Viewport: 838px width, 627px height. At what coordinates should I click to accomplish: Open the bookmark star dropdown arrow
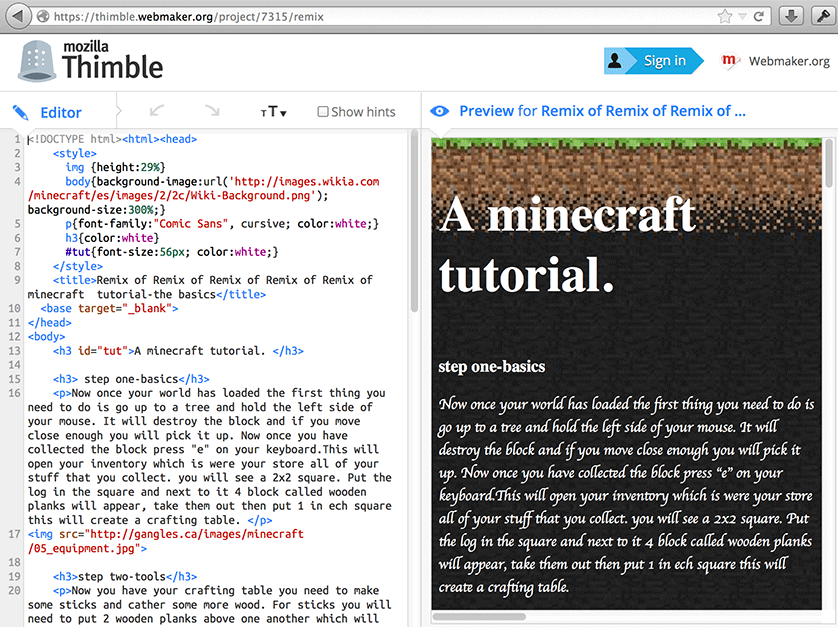[x=742, y=17]
